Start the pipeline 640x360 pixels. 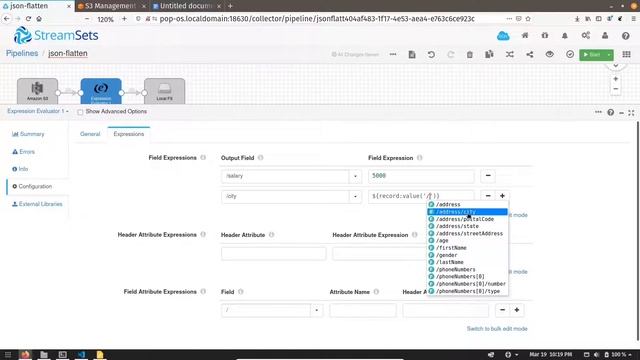coord(592,54)
